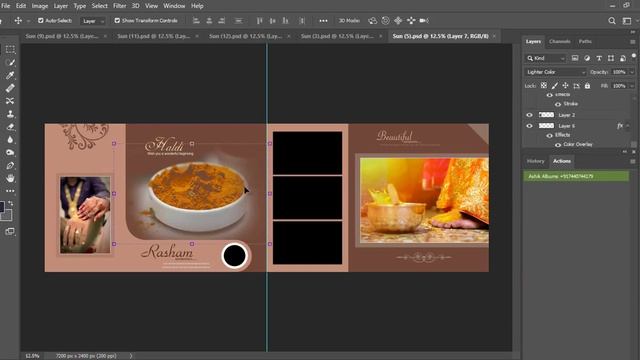Switch to the Channels tab

coord(560,41)
